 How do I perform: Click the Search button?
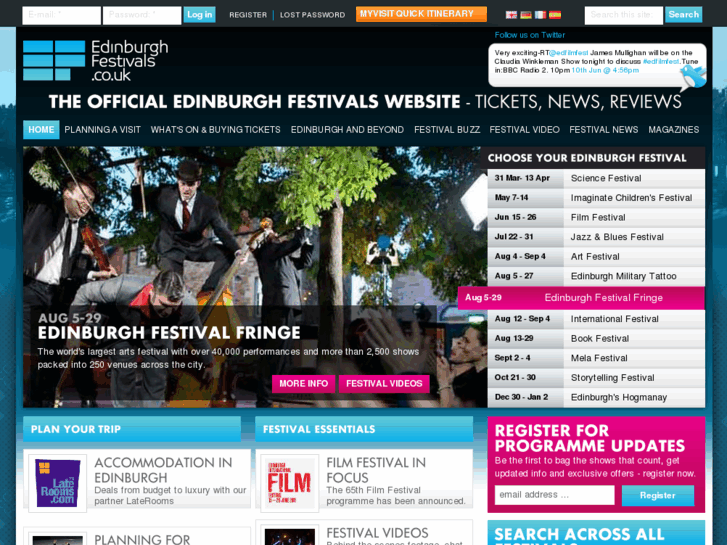coord(684,15)
